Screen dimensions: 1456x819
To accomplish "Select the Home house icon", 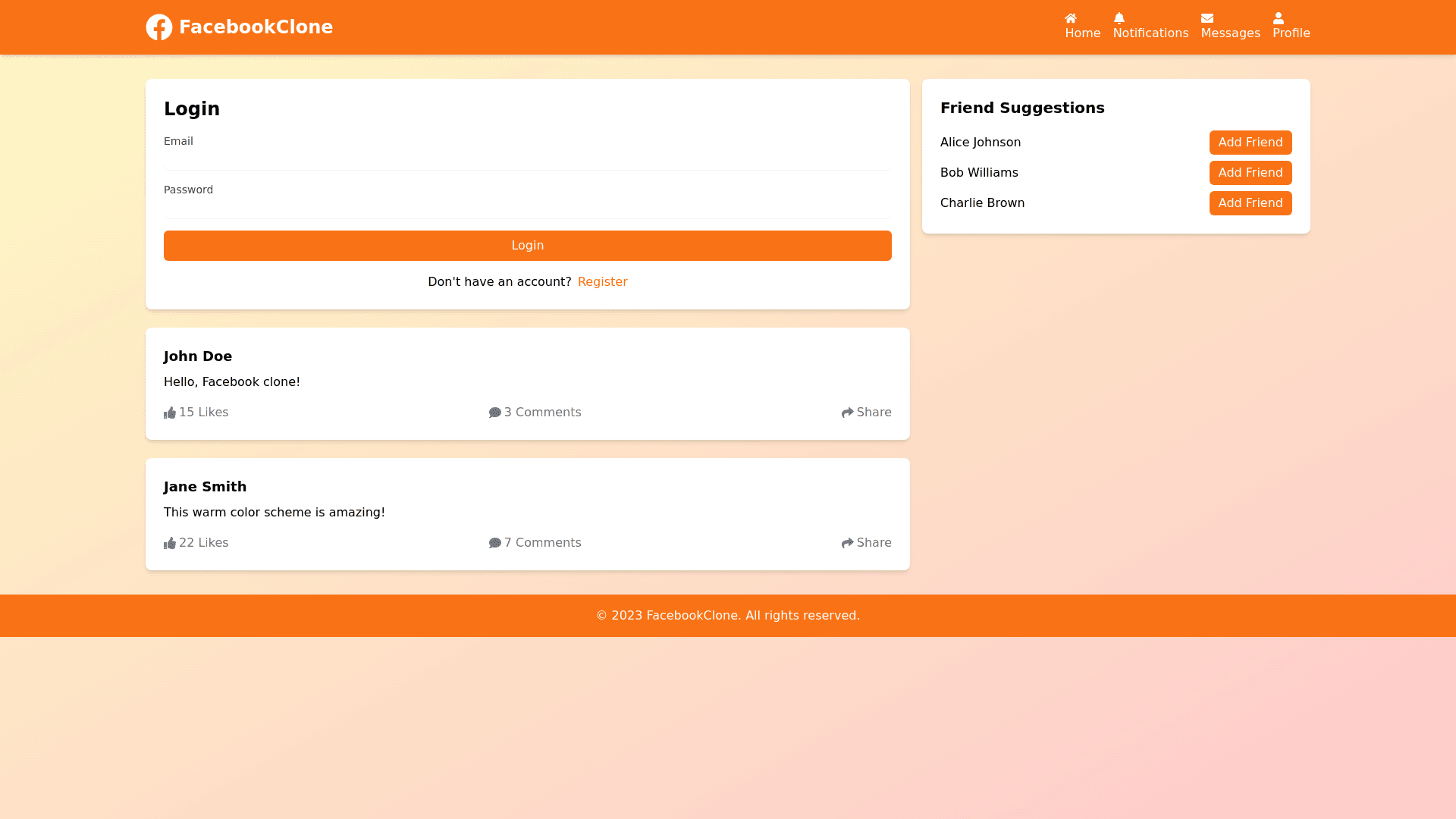I will (1071, 18).
